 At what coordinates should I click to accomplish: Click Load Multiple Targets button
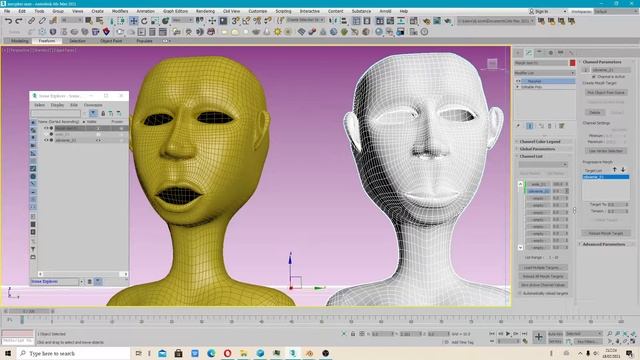[x=543, y=268]
